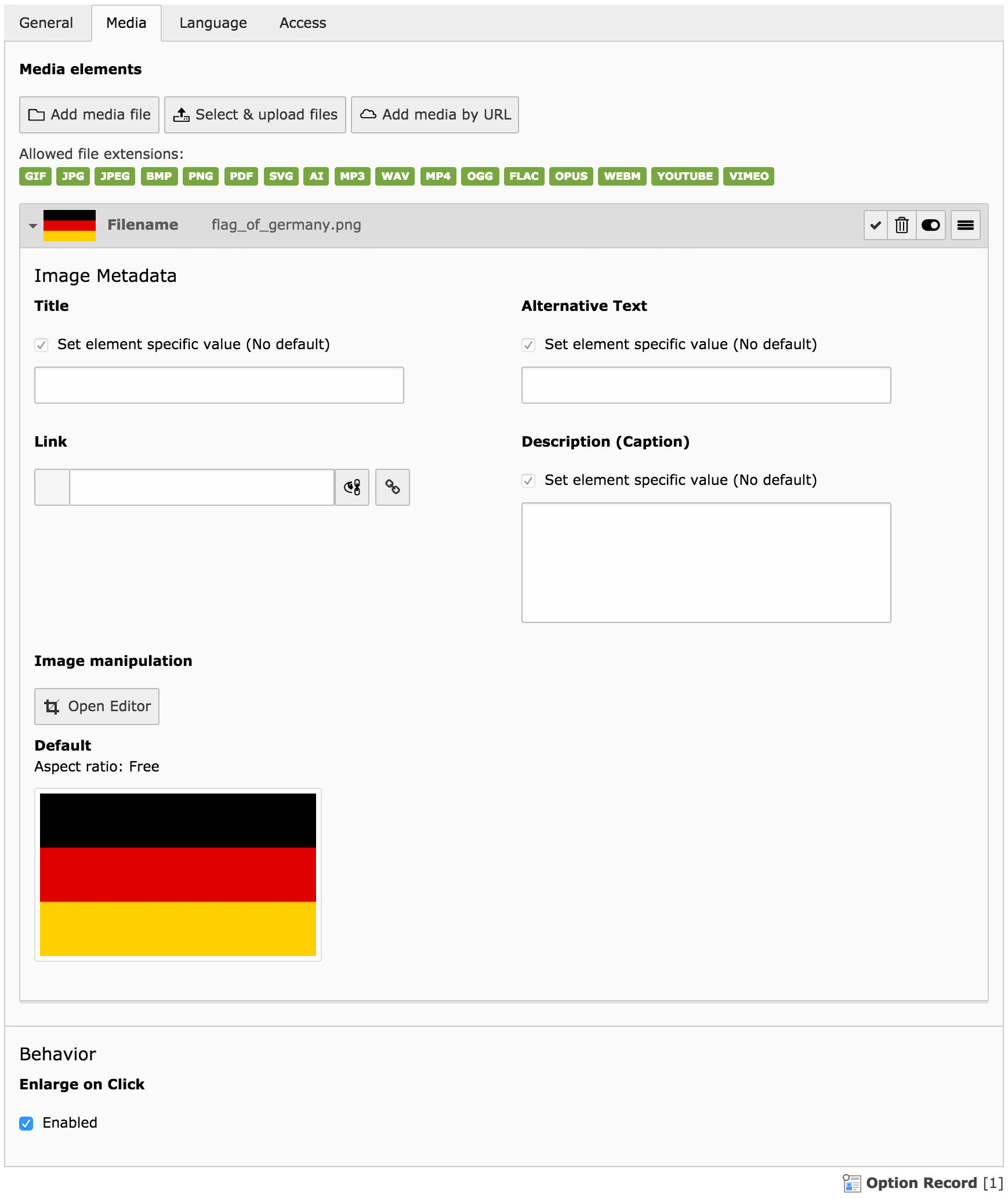Click the MP3 extension badge
Screen dimensions: 1008x1199
(353, 176)
